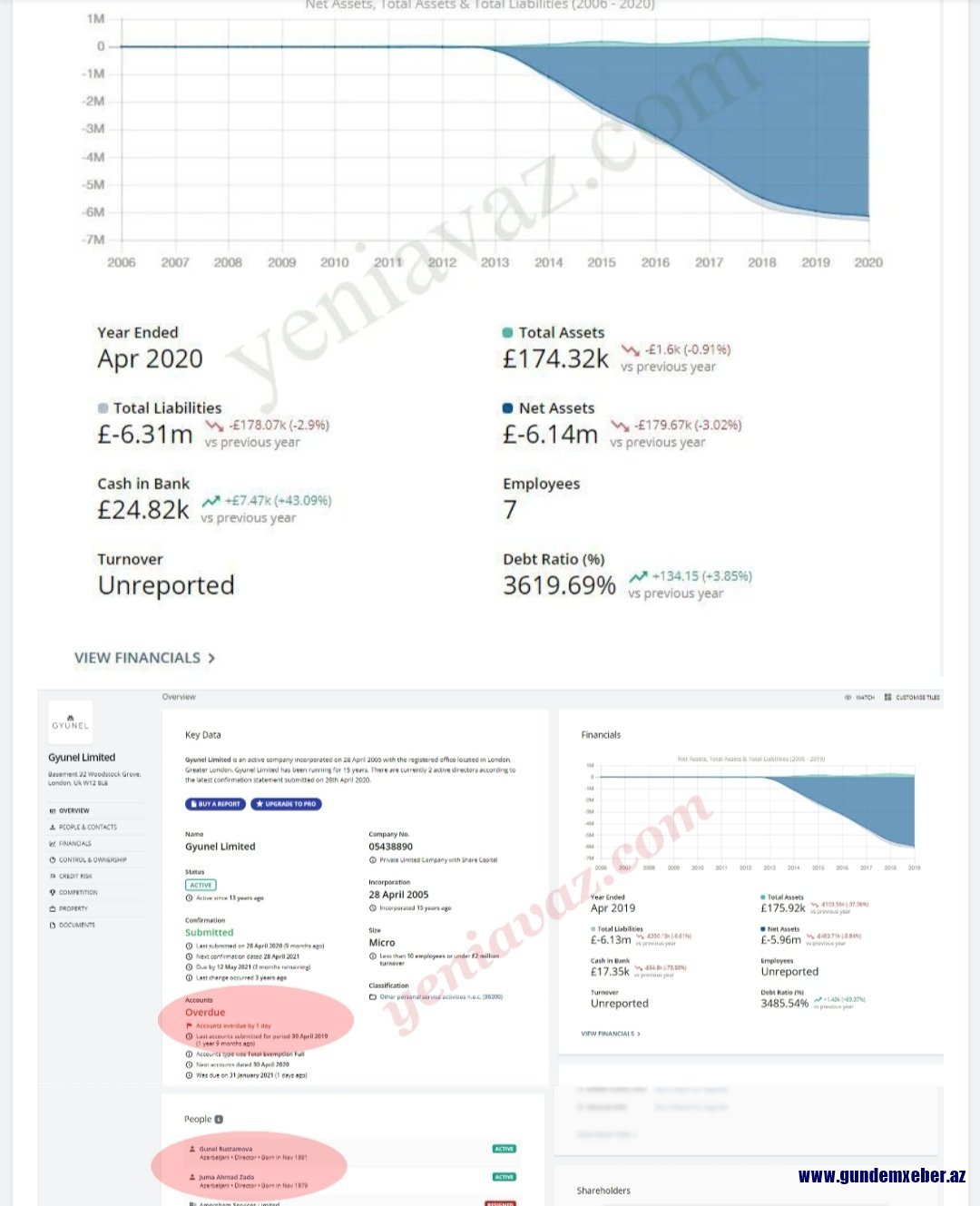Click the Overdue accounts status text
Viewport: 980px width, 1206px height.
tap(205, 1012)
